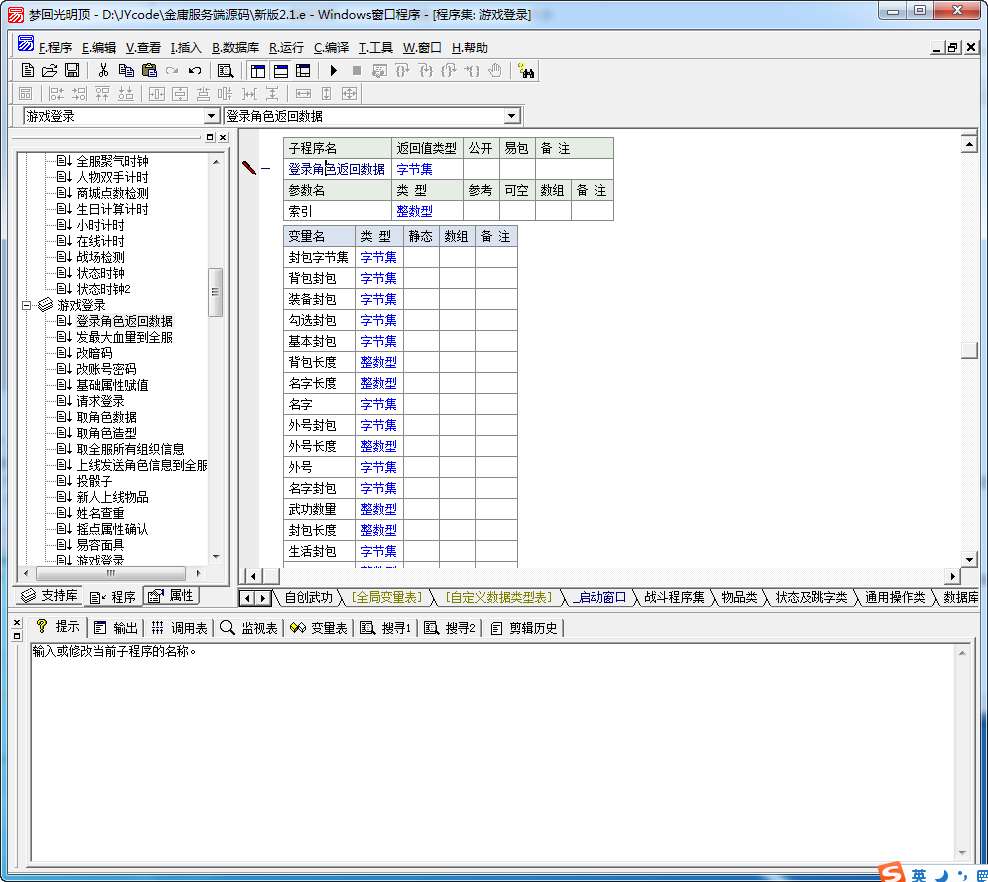Click the Paste clipboard icon

point(149,71)
